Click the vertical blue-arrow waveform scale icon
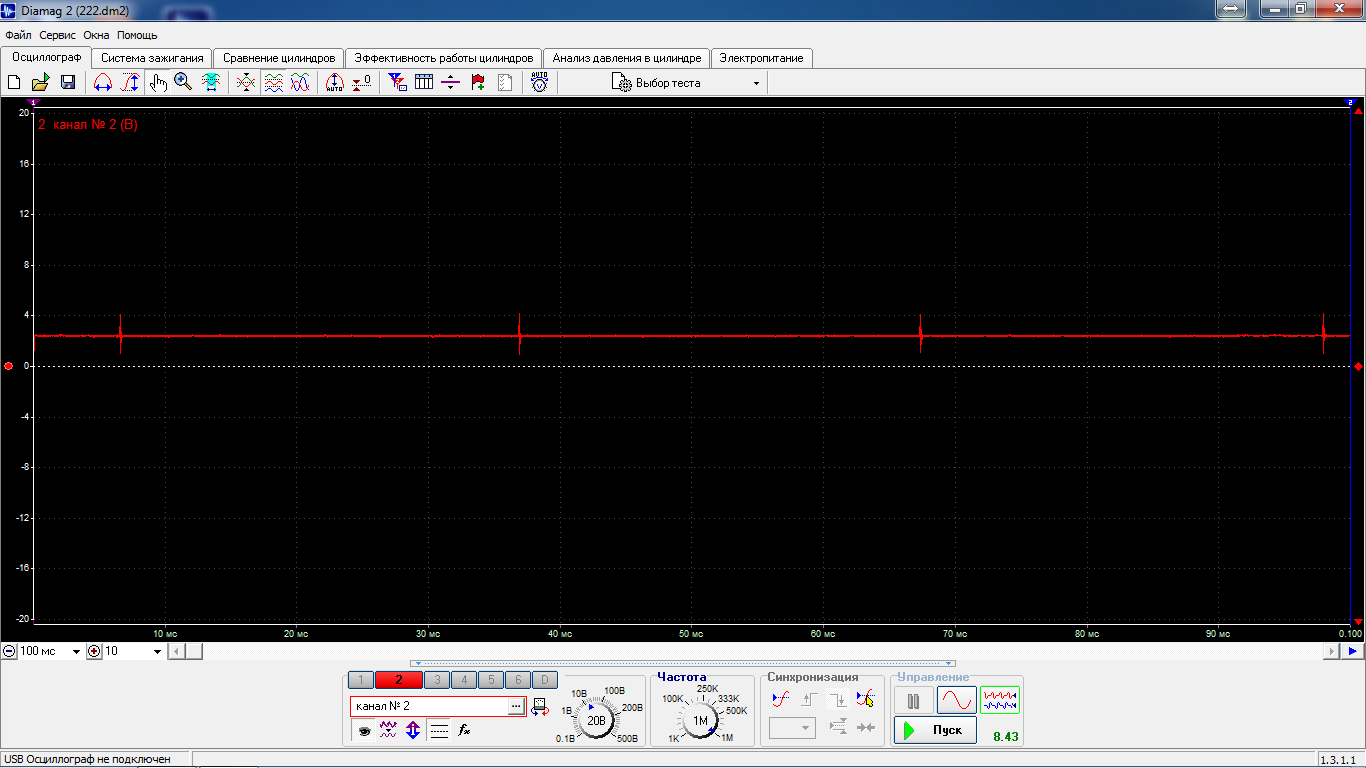This screenshot has width=1366, height=768. [130, 83]
